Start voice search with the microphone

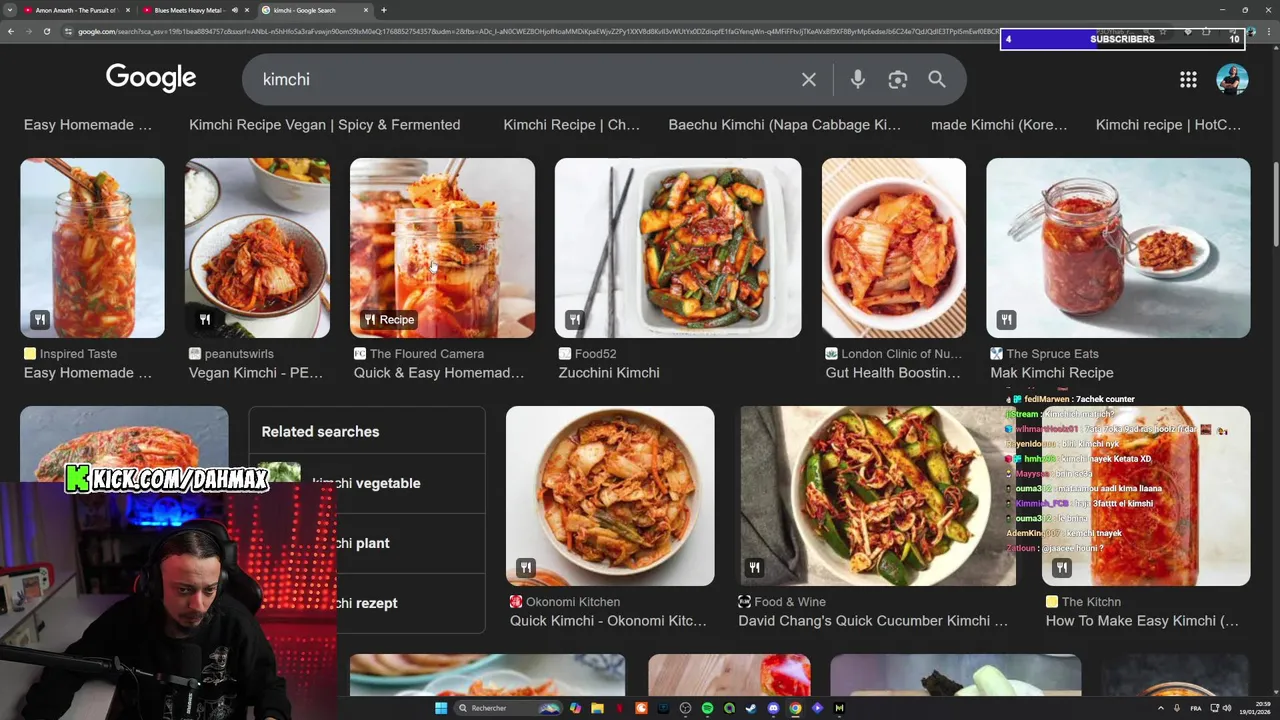point(857,79)
